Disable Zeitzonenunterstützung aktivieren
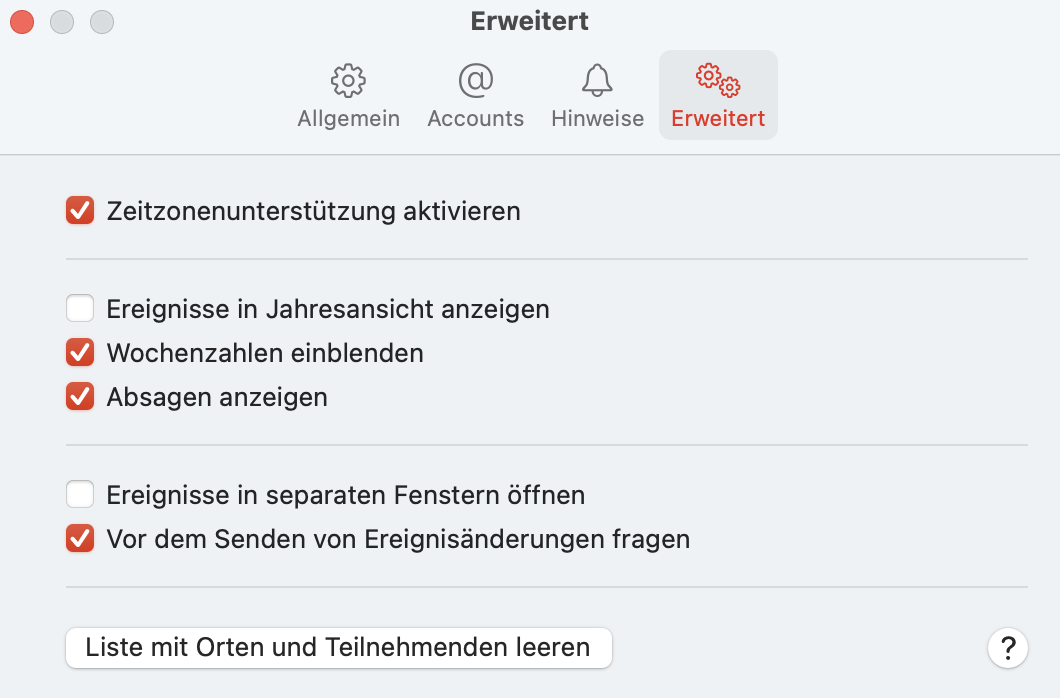This screenshot has width=1060, height=698. point(80,210)
